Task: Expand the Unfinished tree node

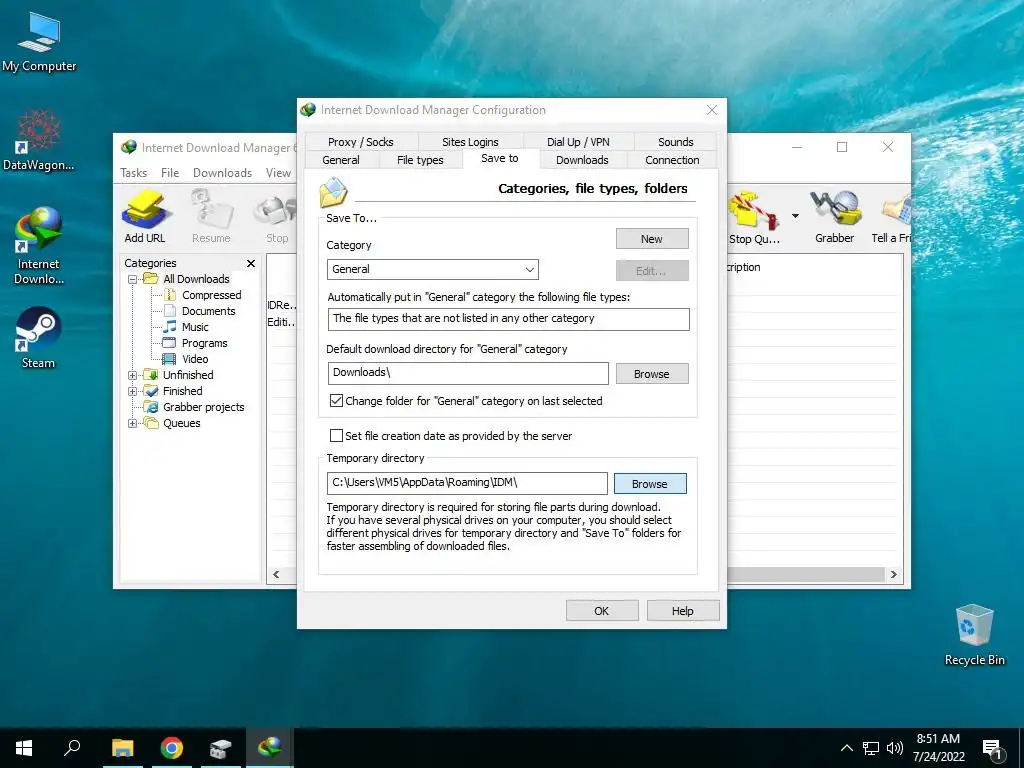Action: pyautogui.click(x=133, y=376)
